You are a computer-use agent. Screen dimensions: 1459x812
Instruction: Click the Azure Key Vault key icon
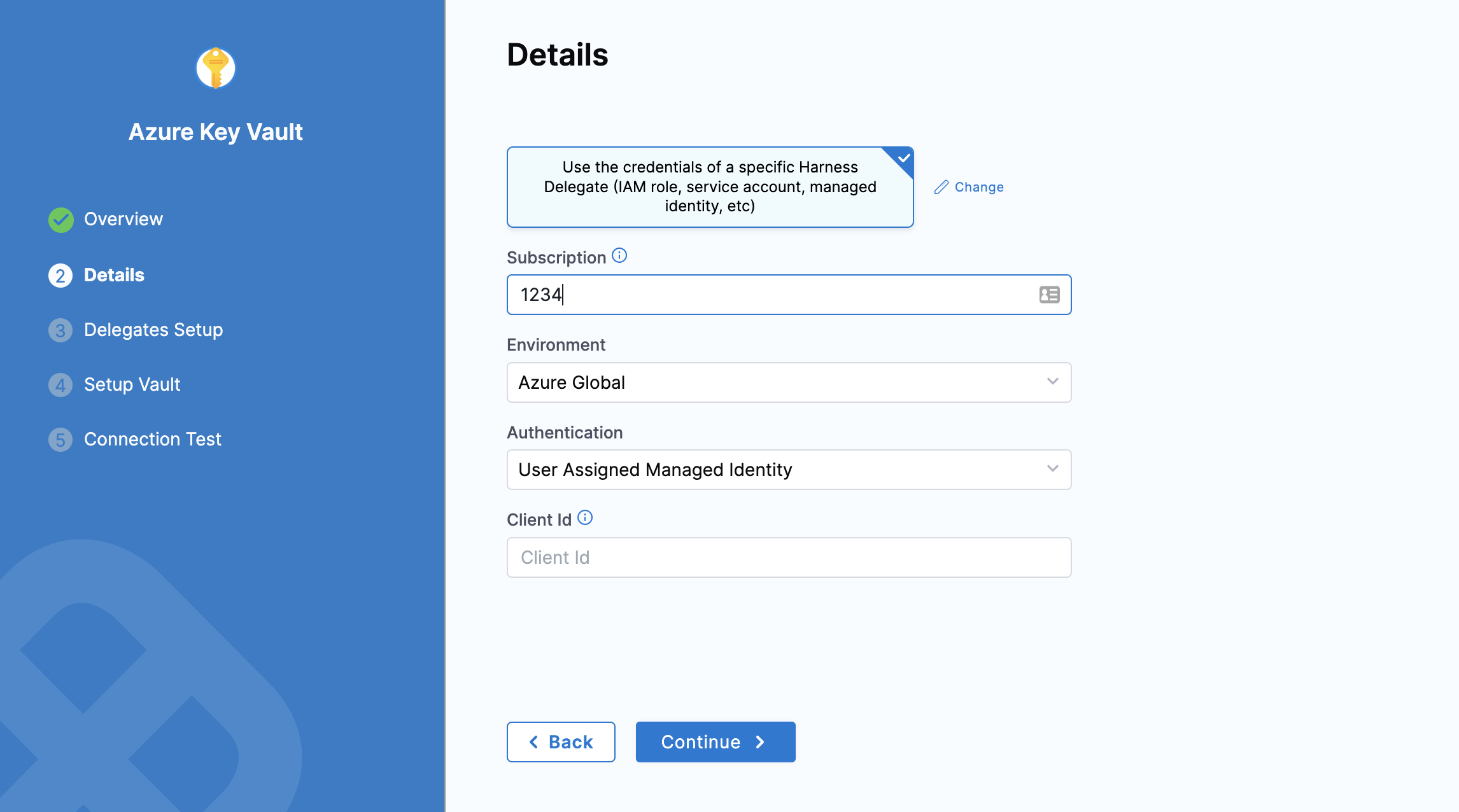(x=215, y=68)
